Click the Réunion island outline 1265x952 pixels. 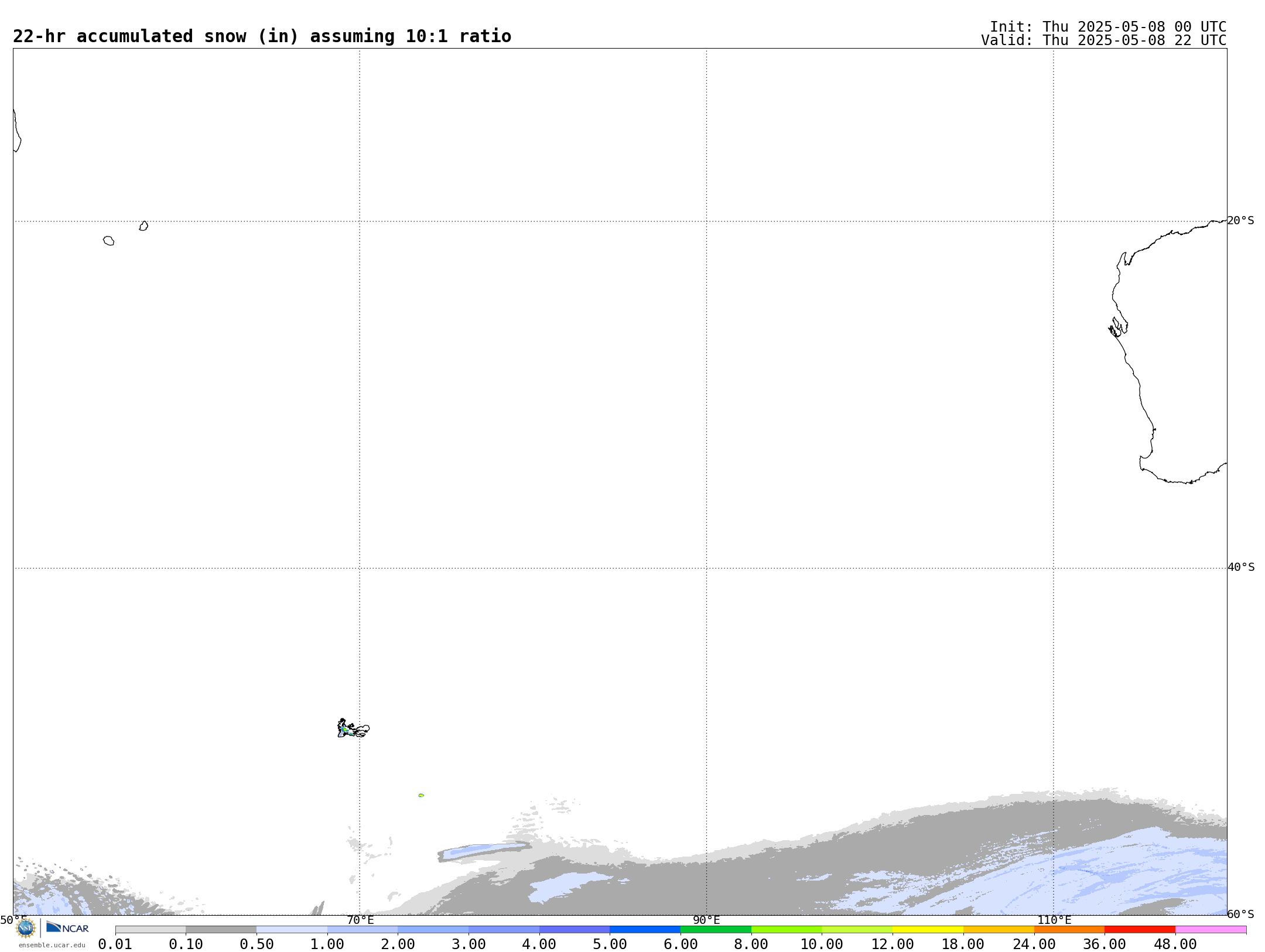pos(108,241)
